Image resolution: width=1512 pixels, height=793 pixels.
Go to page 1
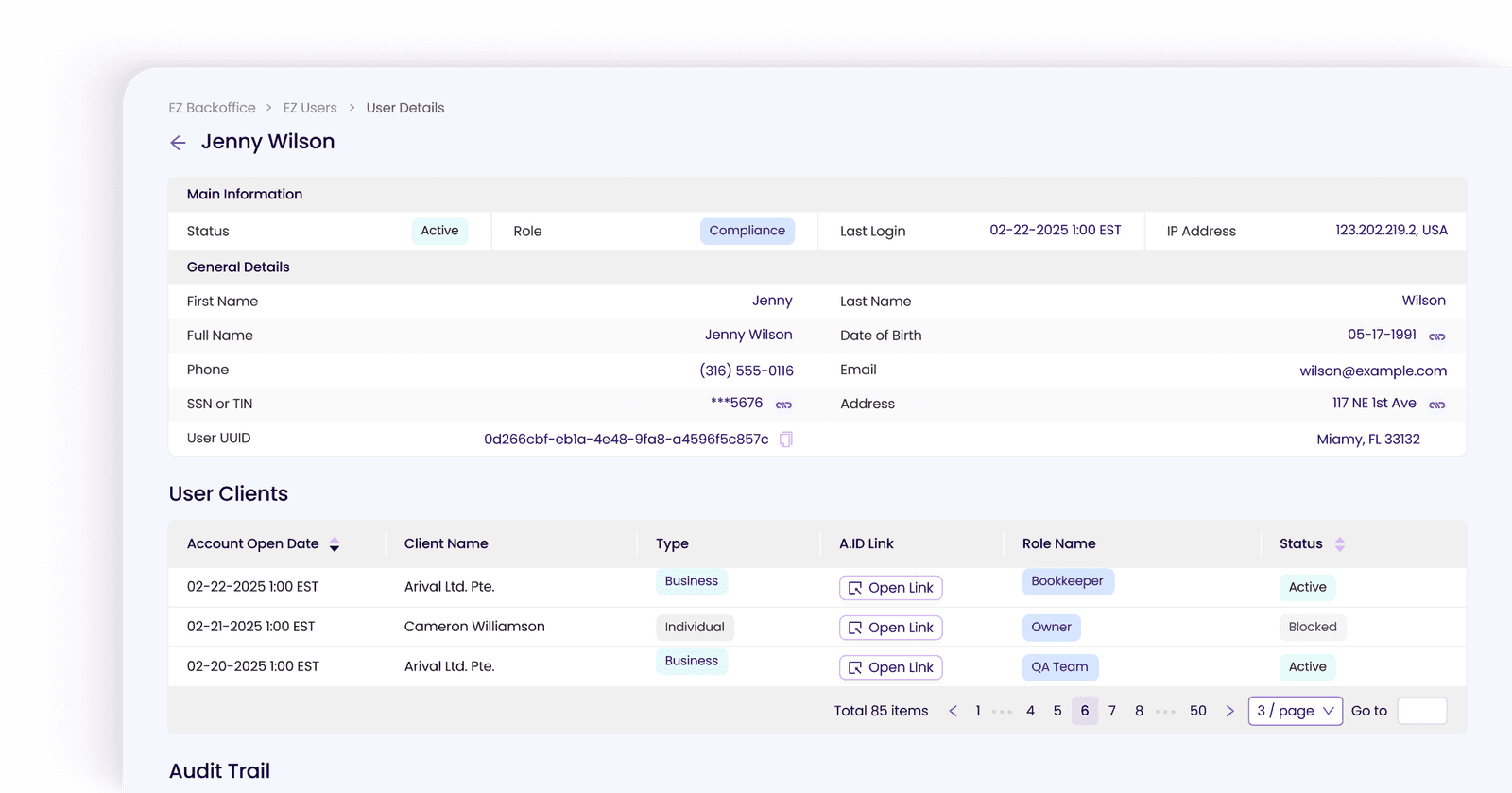pos(978,711)
